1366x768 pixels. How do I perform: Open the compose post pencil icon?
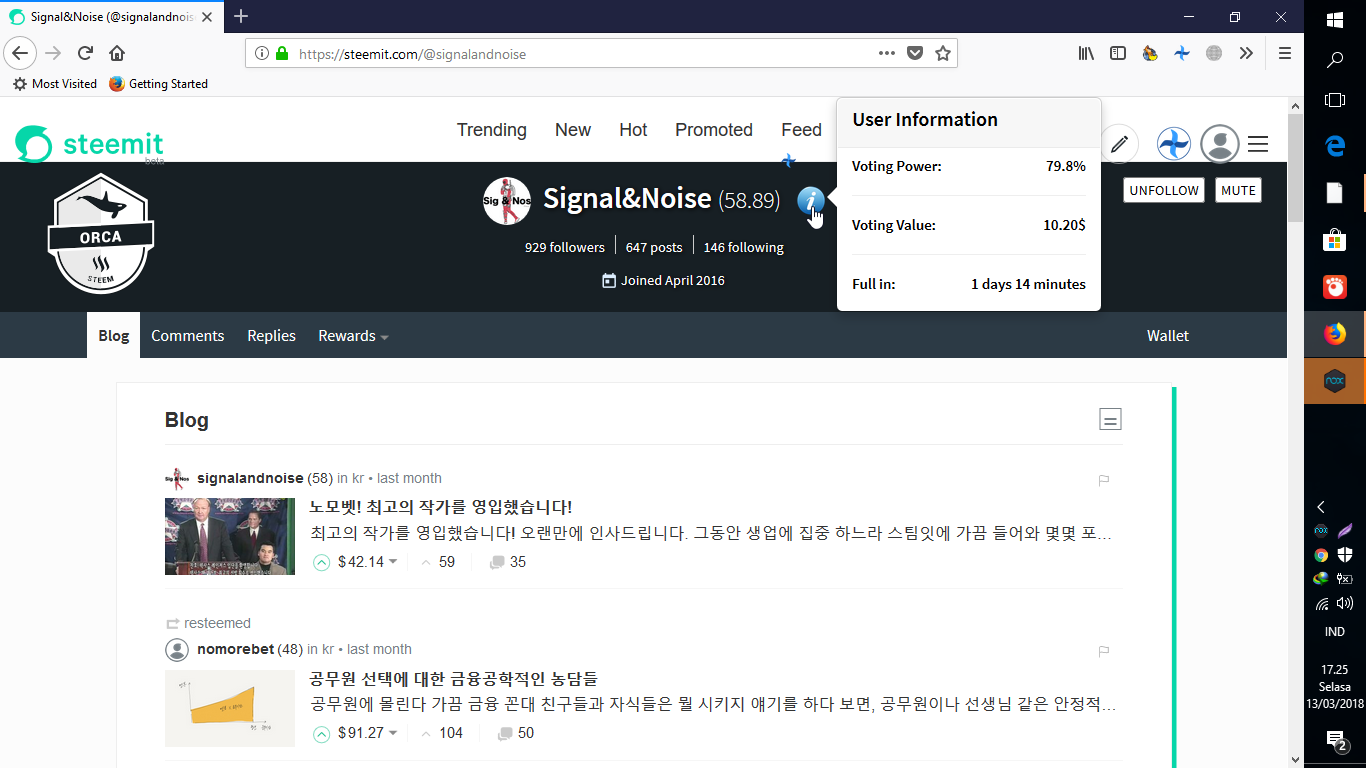(x=1119, y=144)
